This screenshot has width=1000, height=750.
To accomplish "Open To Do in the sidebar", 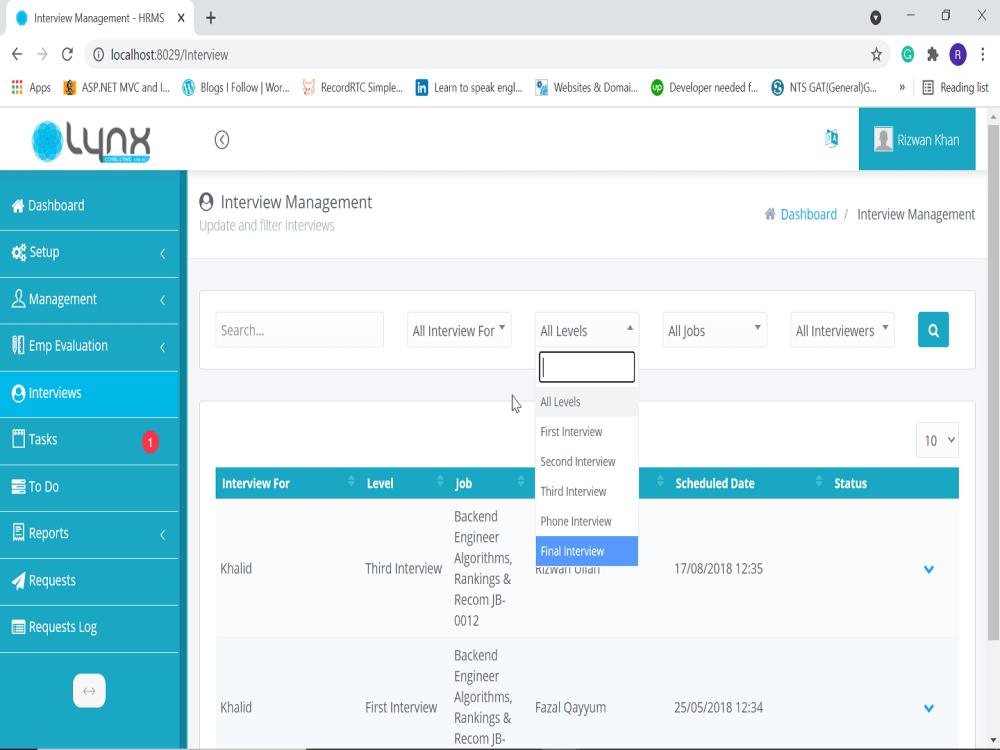I will (89, 487).
